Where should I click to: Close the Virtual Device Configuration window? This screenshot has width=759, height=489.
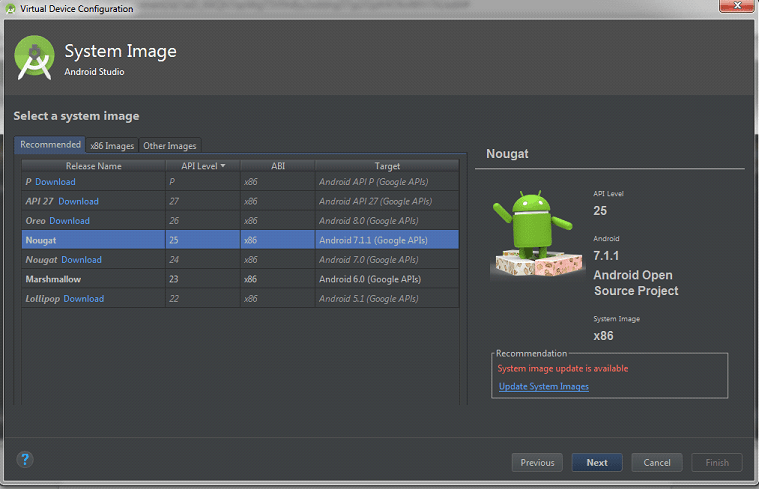point(736,6)
